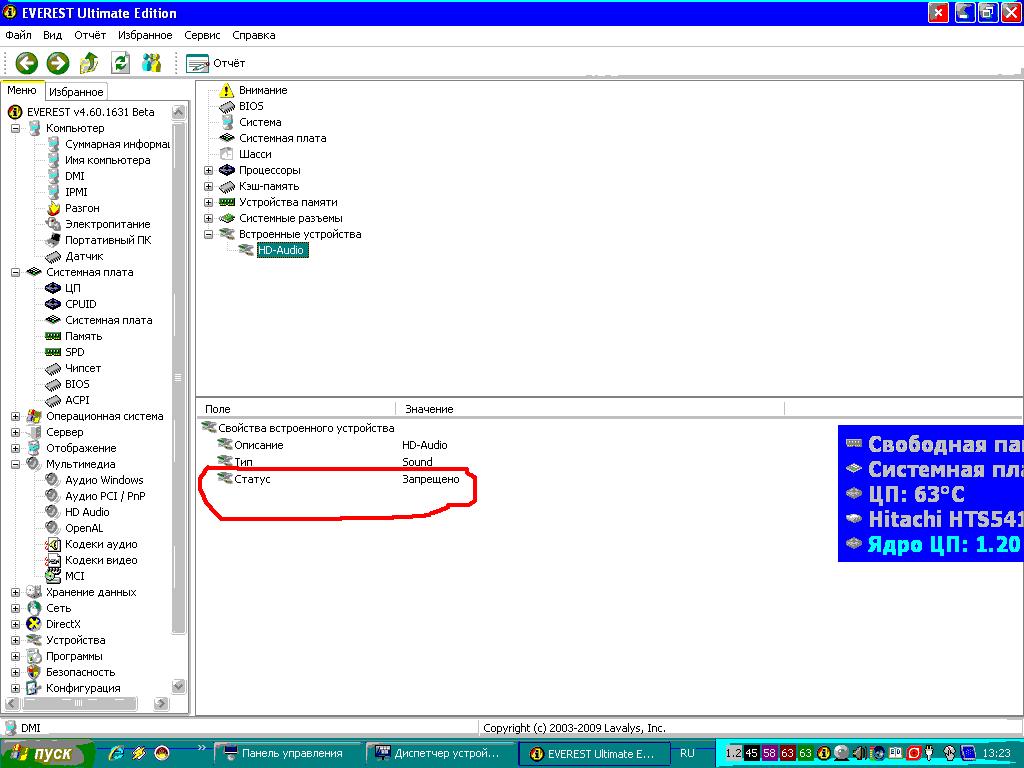Open HD Audio under Мультимедиа
The width and height of the screenshot is (1024, 768).
pos(87,512)
